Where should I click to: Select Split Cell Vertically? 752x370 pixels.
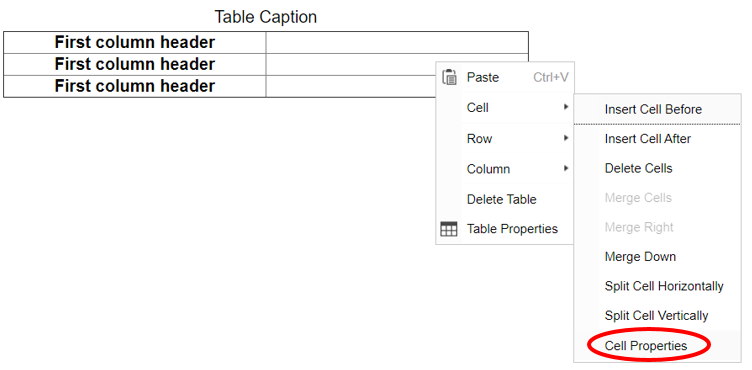656,316
